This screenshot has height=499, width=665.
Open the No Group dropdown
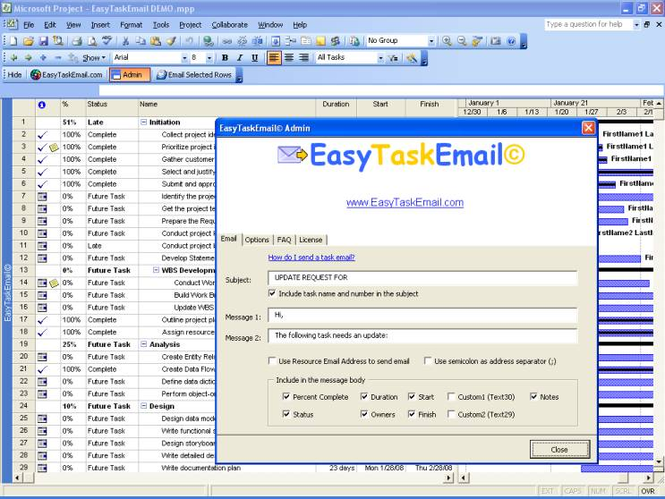click(x=431, y=41)
